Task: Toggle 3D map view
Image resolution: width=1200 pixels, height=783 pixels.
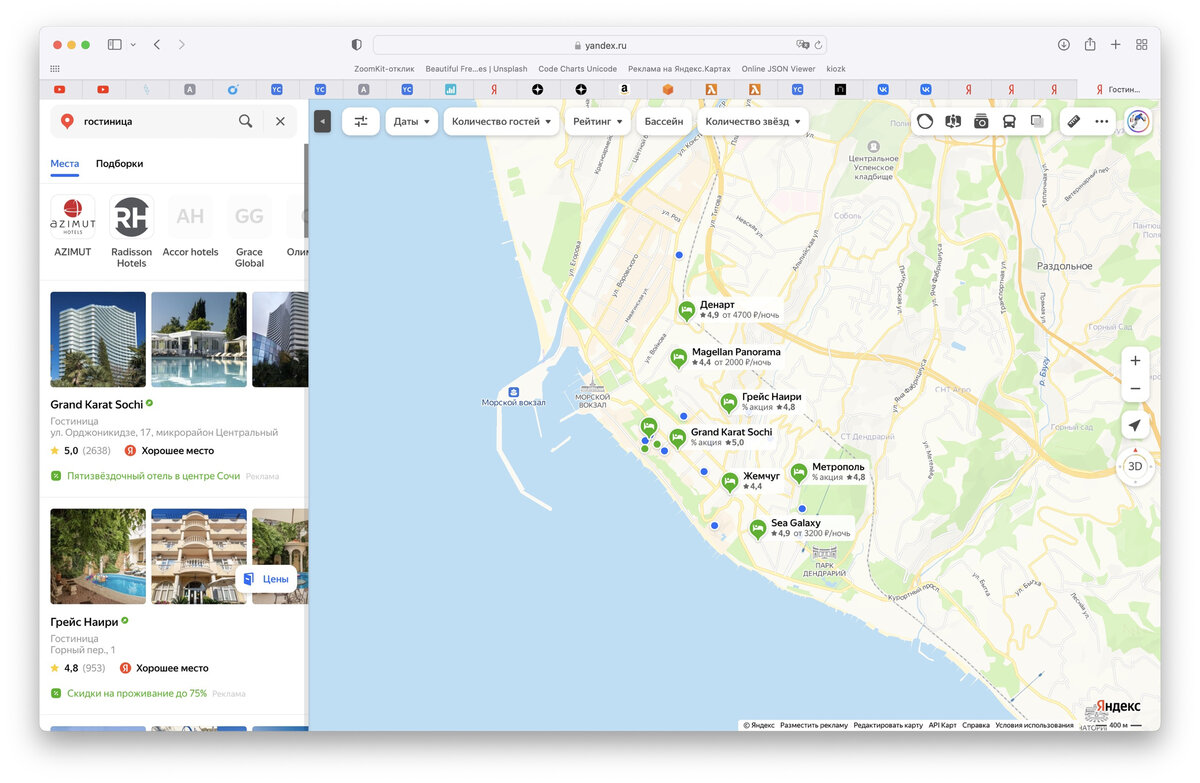Action: [1135, 466]
